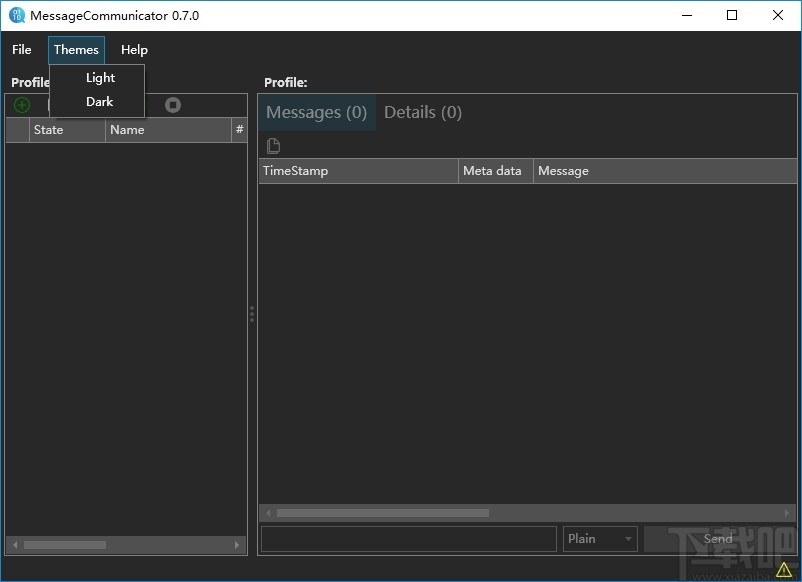Click the Meta data column header

coord(493,170)
